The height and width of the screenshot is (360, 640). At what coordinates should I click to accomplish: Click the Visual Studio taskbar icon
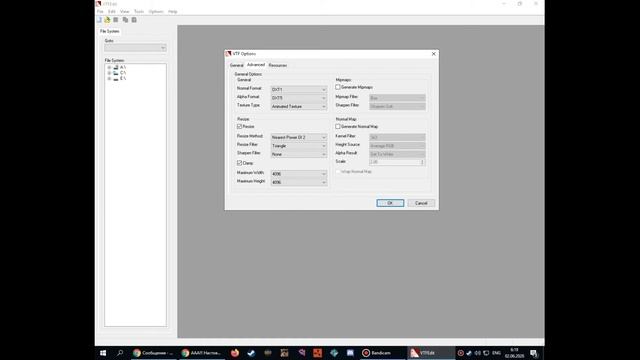[x=301, y=353]
